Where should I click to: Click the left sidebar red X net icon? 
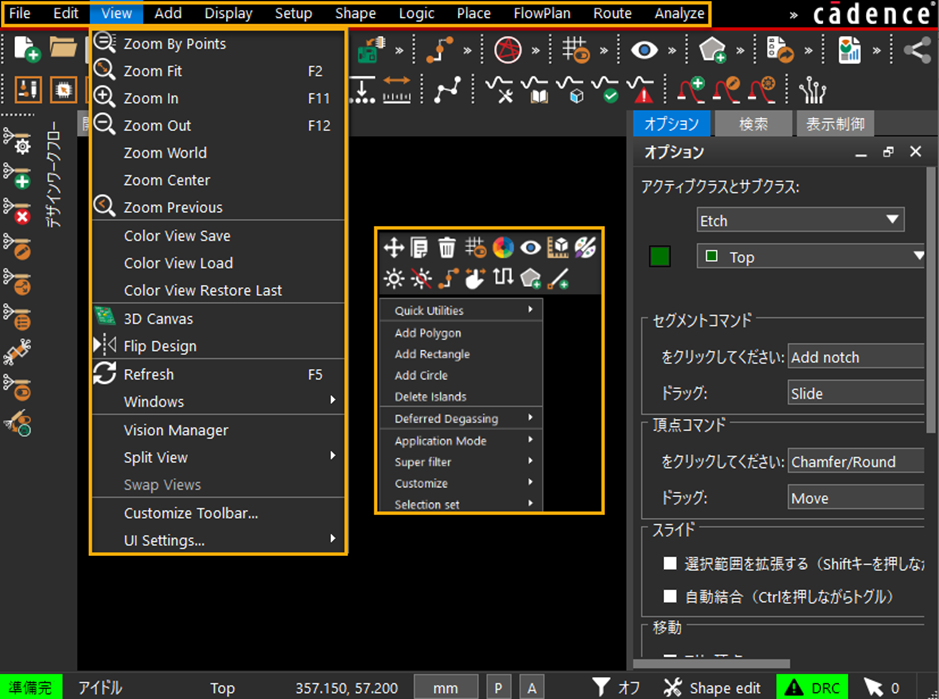pyautogui.click(x=17, y=210)
